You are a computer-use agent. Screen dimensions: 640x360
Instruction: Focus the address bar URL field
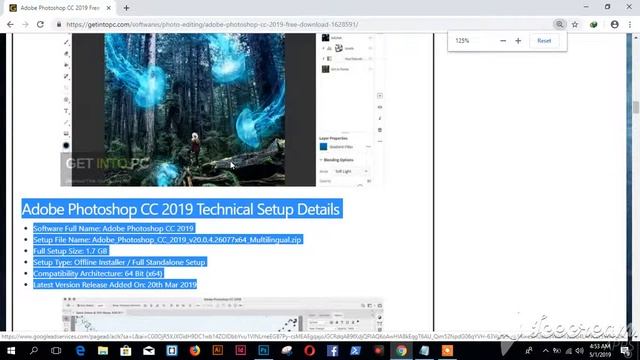tap(302, 24)
